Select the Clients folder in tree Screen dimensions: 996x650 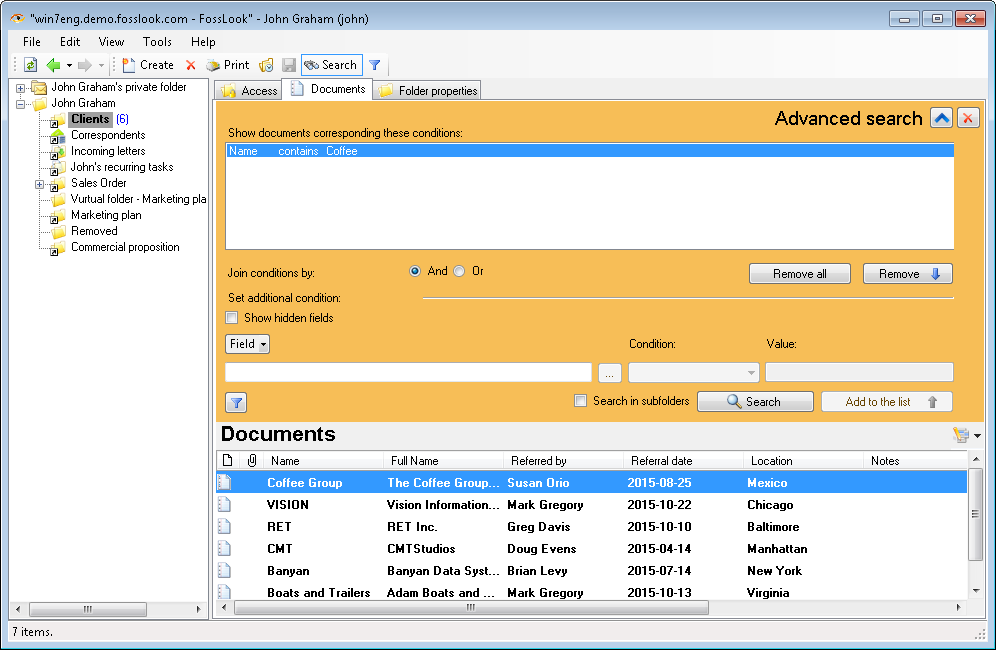coord(90,119)
